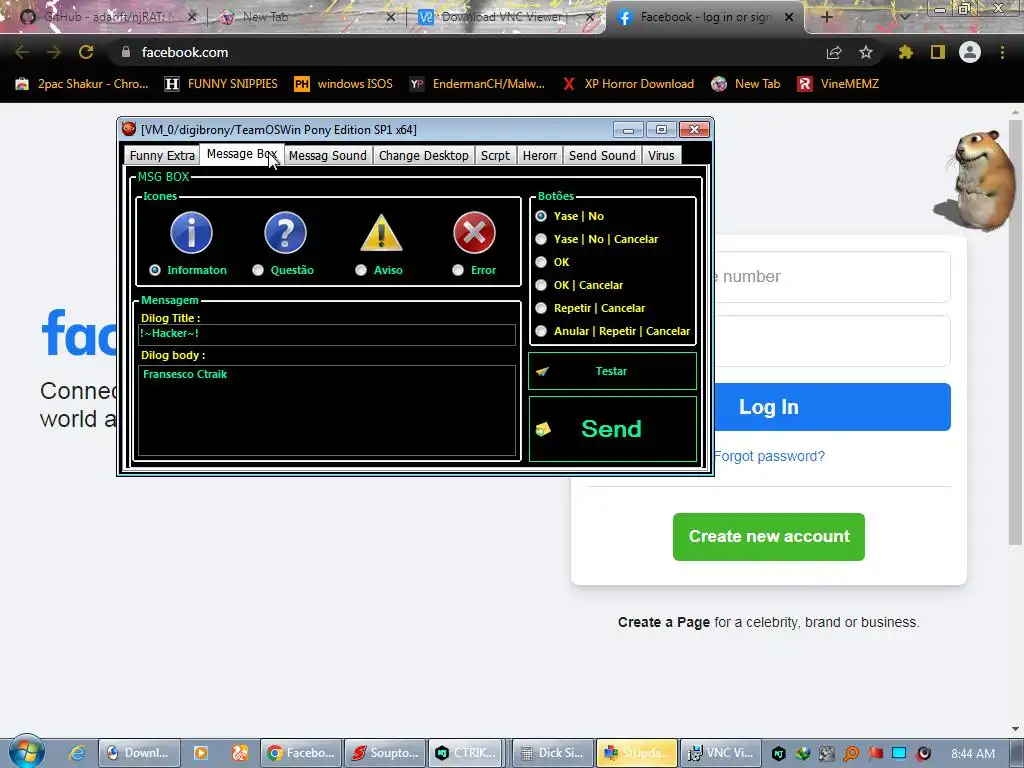Click the Testar button
The image size is (1024, 768).
click(613, 371)
